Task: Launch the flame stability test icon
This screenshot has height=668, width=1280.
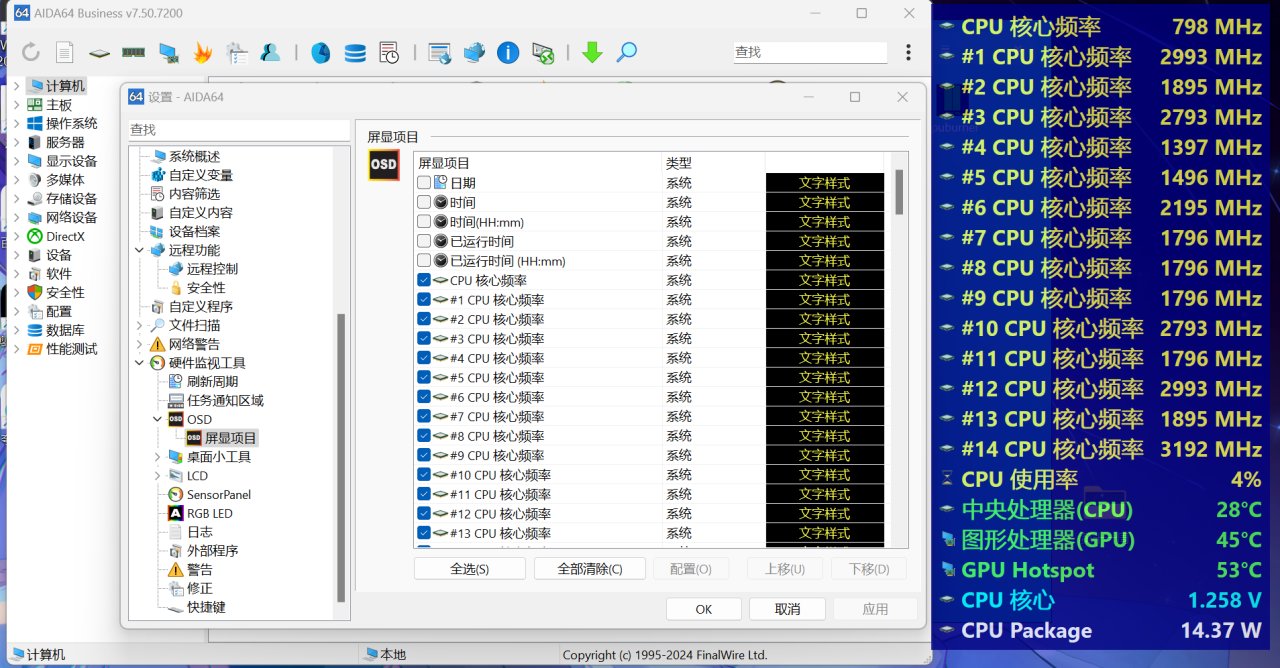Action: click(202, 52)
